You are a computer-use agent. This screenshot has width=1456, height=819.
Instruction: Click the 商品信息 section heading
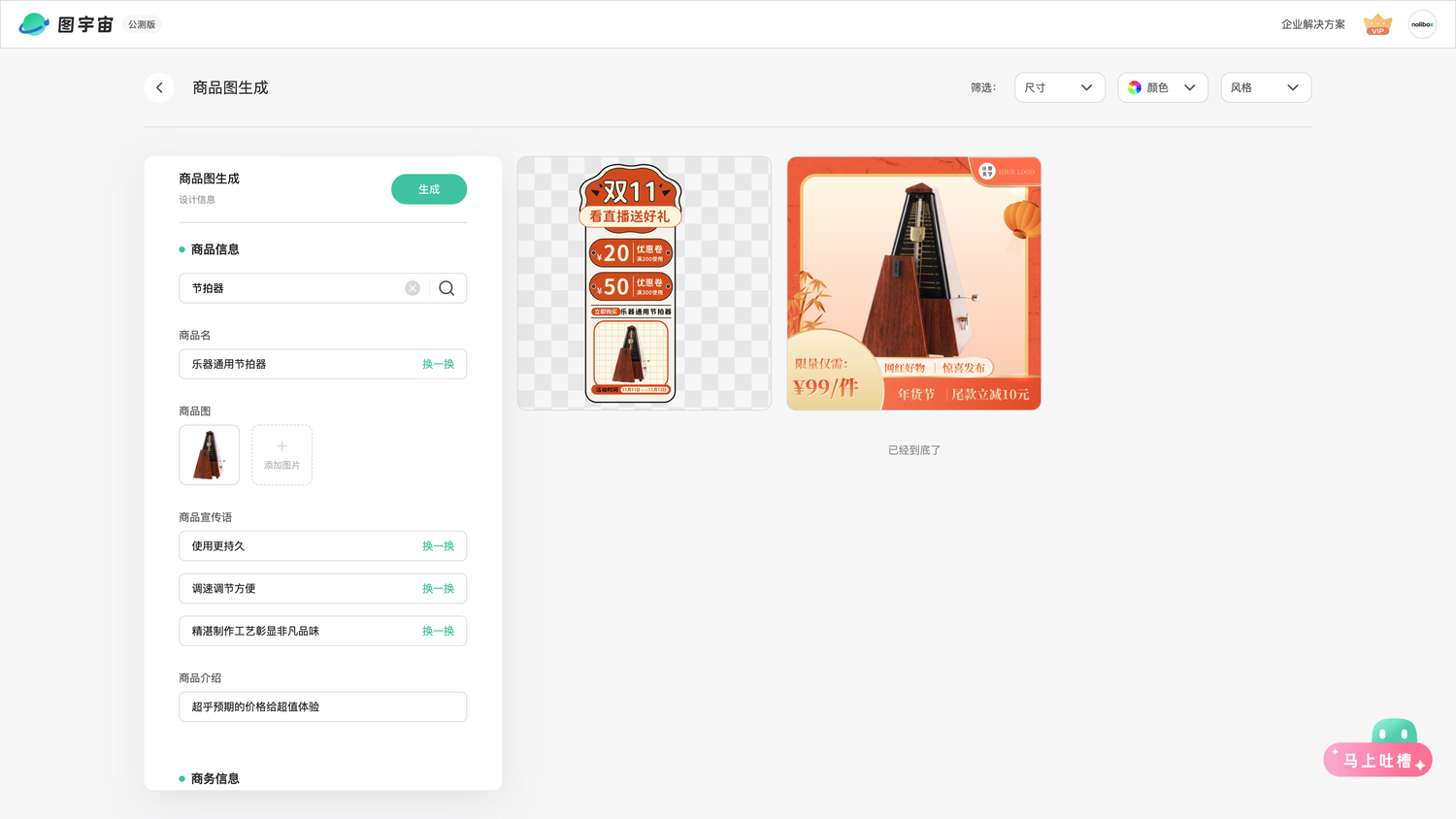[x=215, y=249]
